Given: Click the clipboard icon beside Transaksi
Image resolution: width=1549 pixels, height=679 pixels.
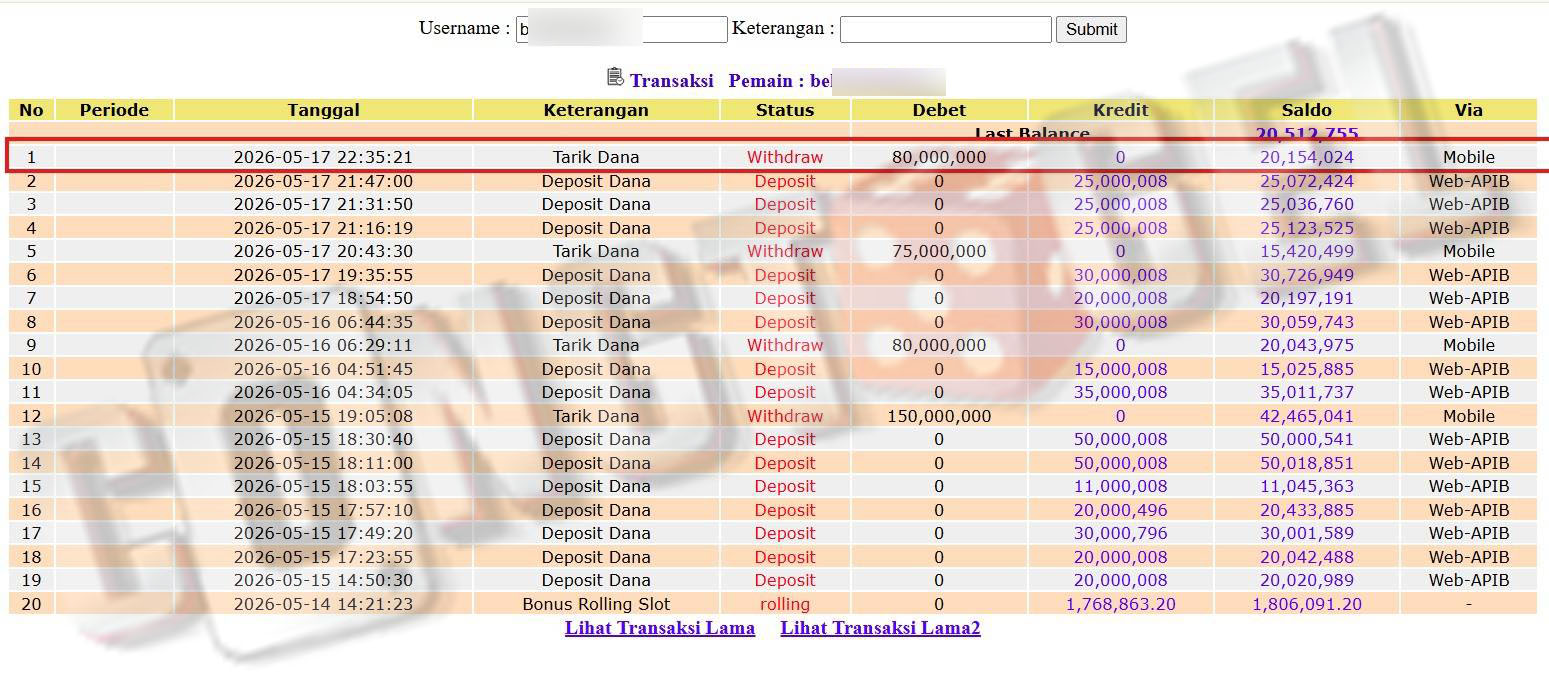Looking at the screenshot, I should click(615, 78).
